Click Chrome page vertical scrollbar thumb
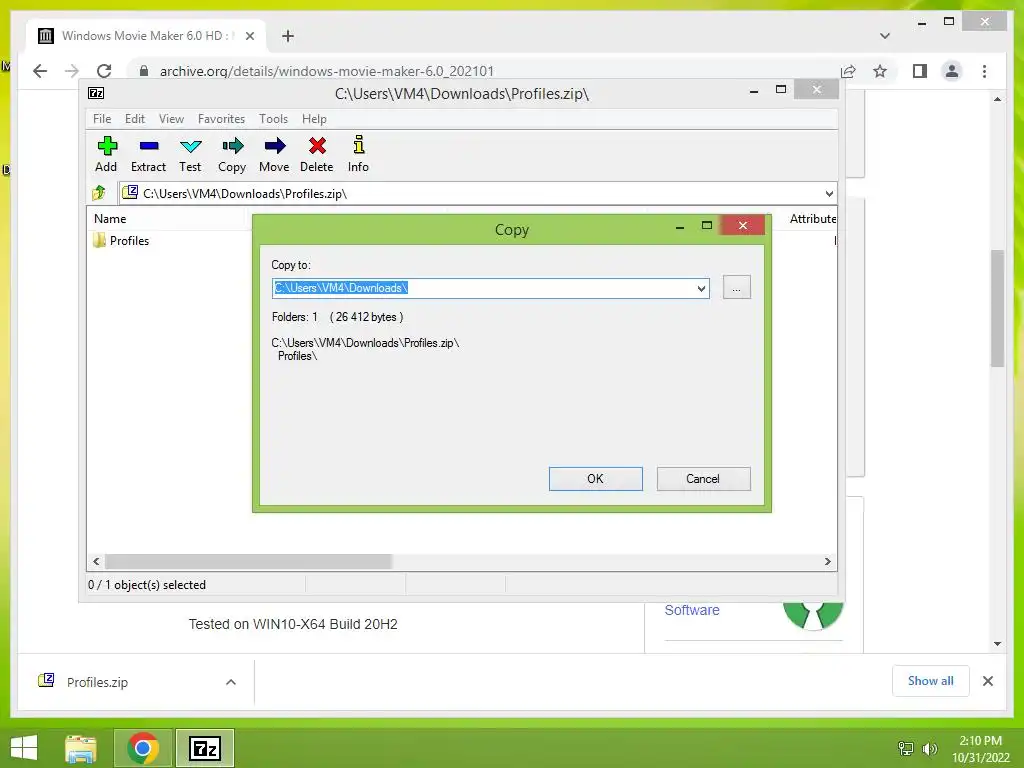This screenshot has height=768, width=1024. click(997, 308)
